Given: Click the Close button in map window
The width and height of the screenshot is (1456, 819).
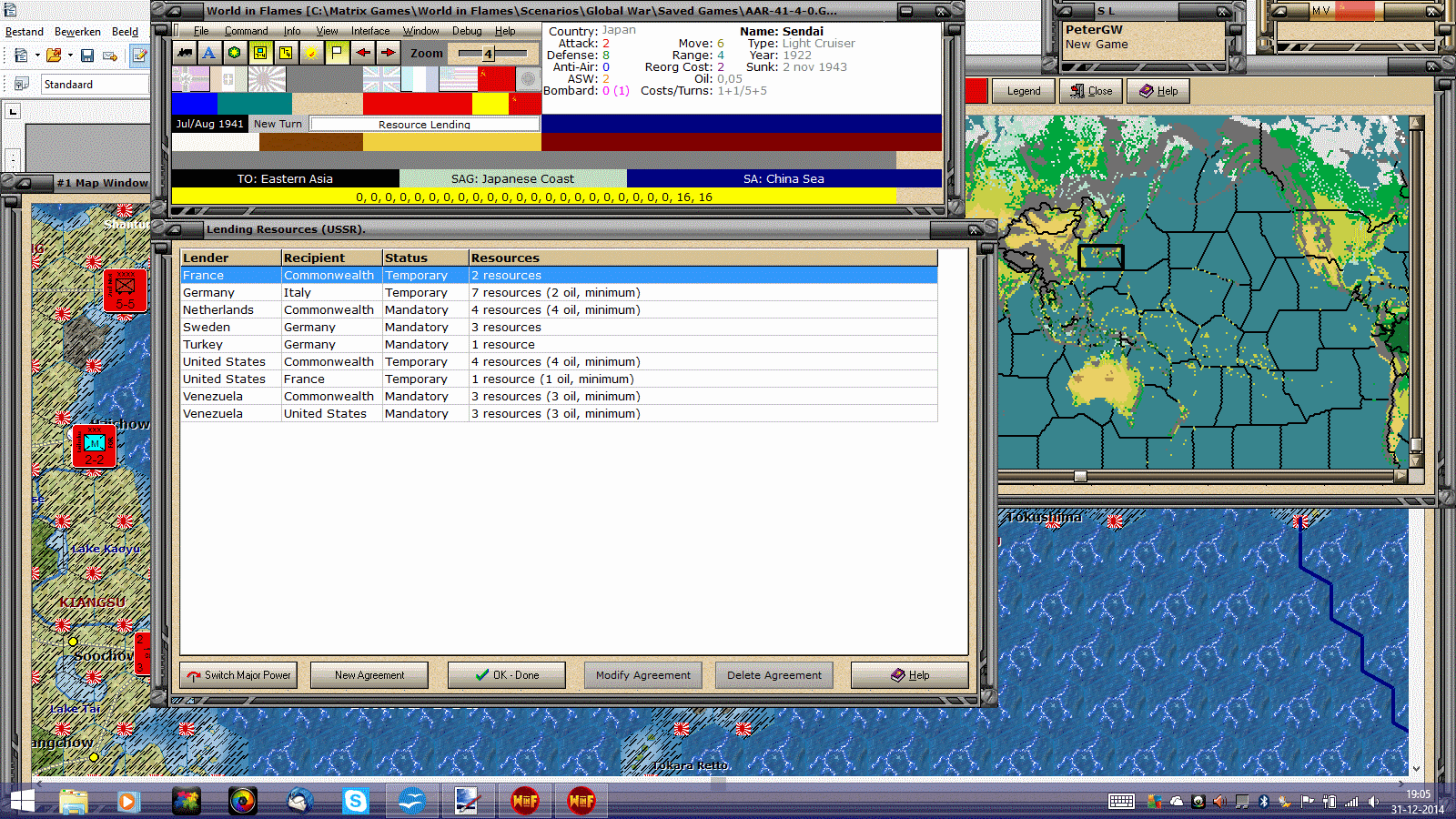Looking at the screenshot, I should pos(1091,91).
